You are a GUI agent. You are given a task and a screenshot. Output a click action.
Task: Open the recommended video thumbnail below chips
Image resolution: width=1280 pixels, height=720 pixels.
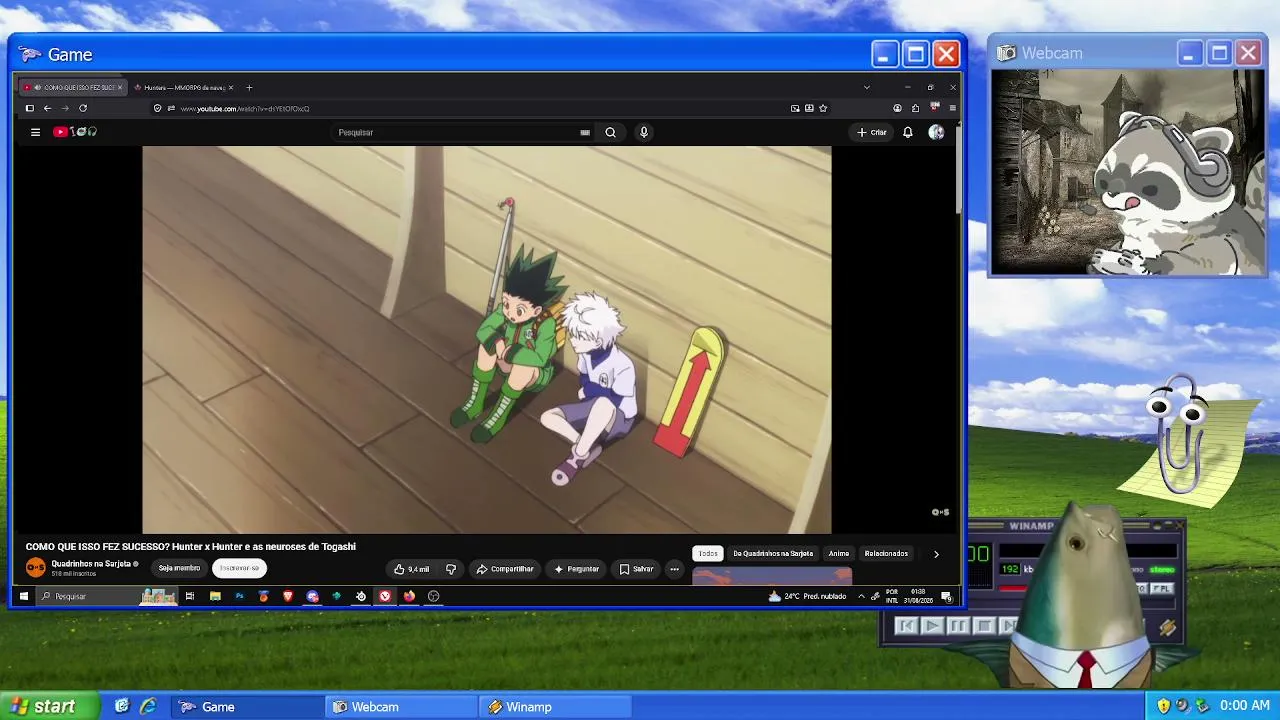[772, 576]
